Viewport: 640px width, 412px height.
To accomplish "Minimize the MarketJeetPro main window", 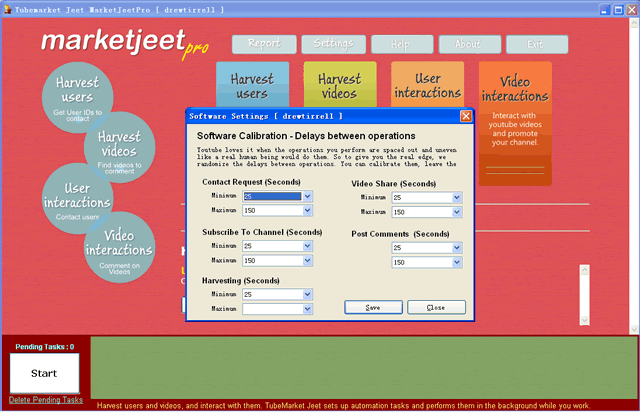I will pyautogui.click(x=605, y=10).
